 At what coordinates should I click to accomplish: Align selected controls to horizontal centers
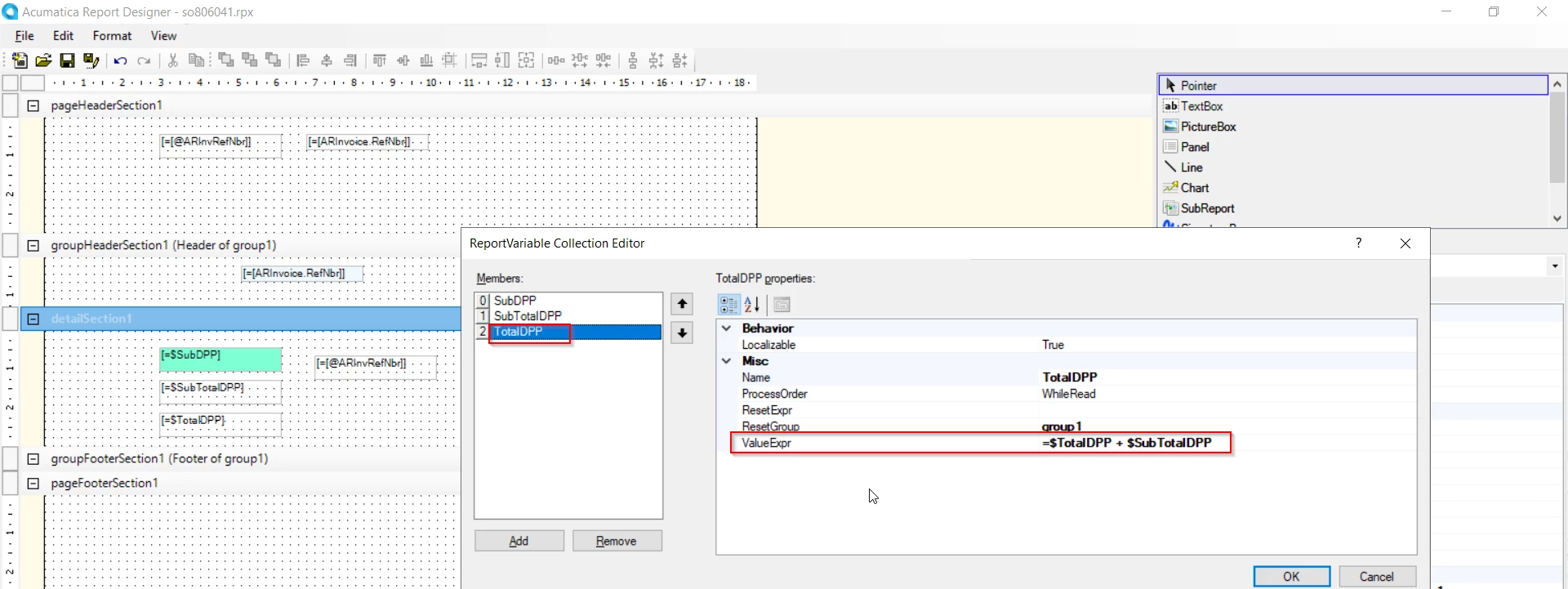click(x=327, y=60)
